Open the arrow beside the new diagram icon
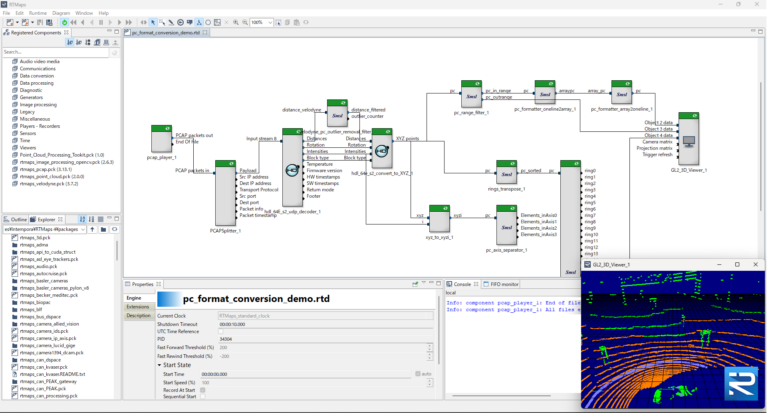Image resolution: width=768 pixels, height=413 pixels. [17, 23]
